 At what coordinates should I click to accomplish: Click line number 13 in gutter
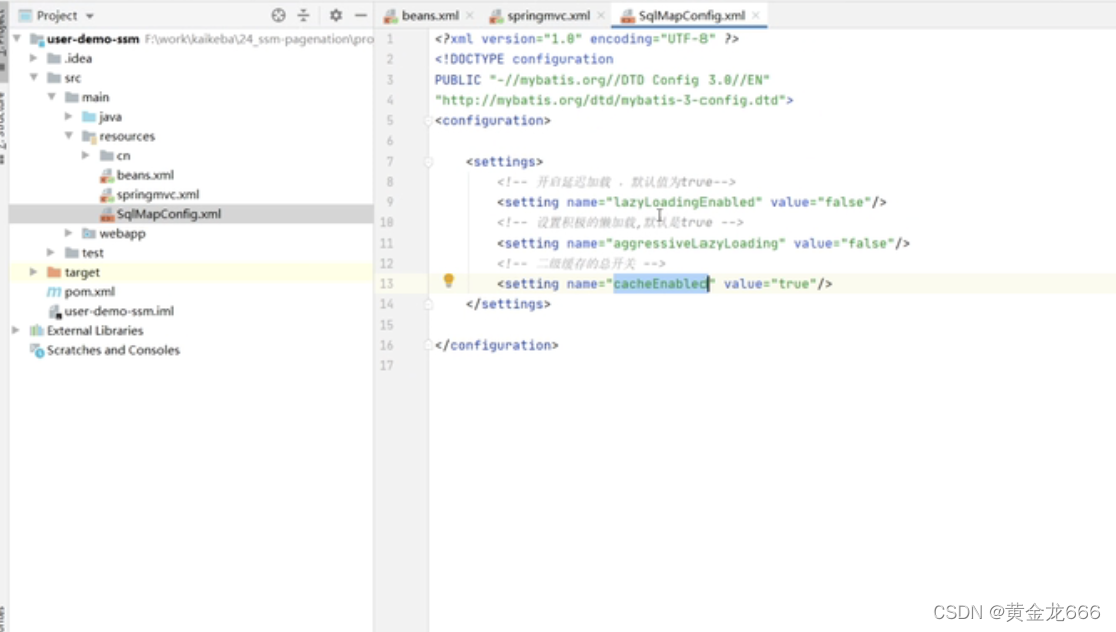(386, 284)
